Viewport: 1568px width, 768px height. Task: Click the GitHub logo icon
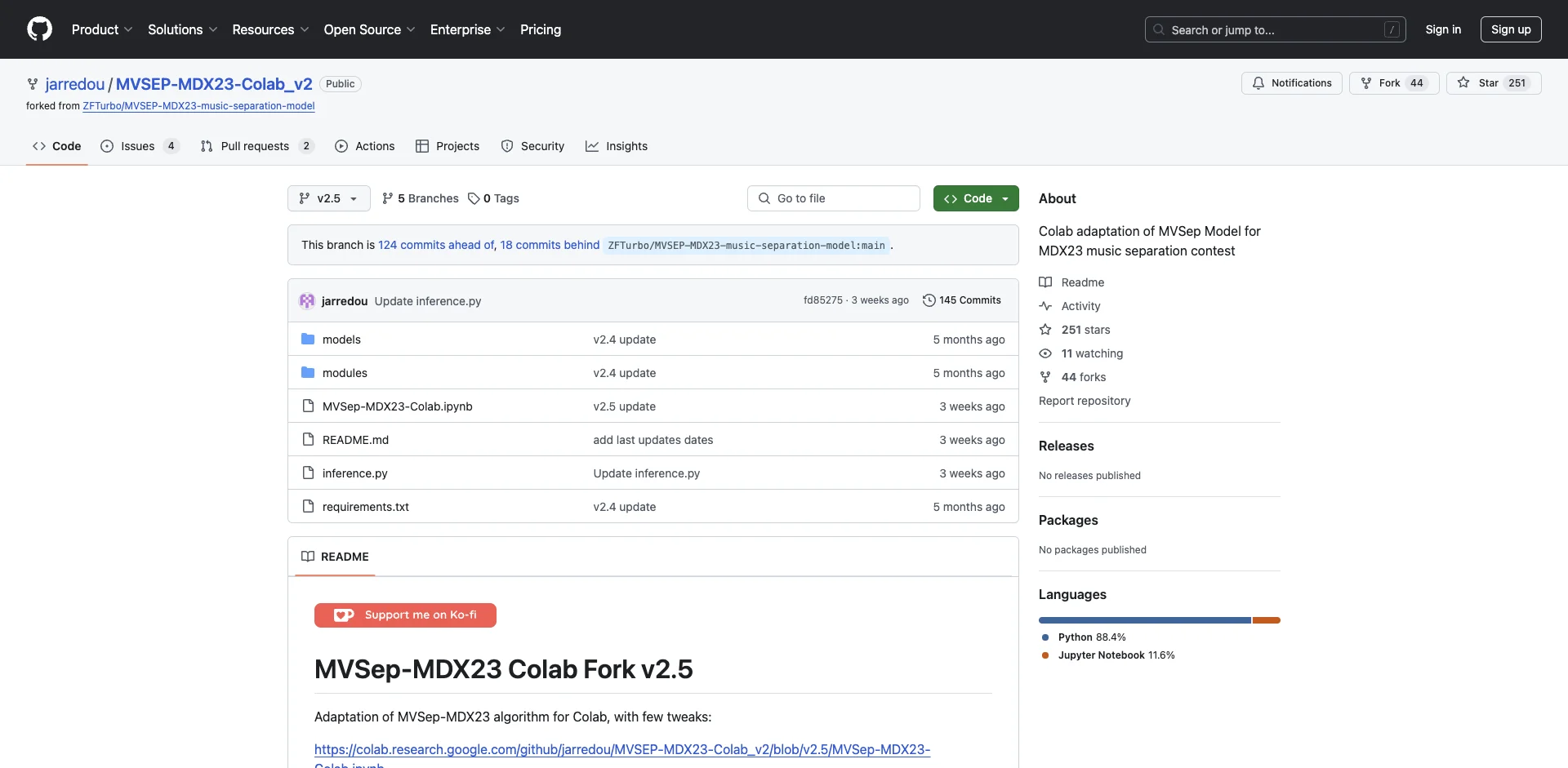click(x=39, y=29)
